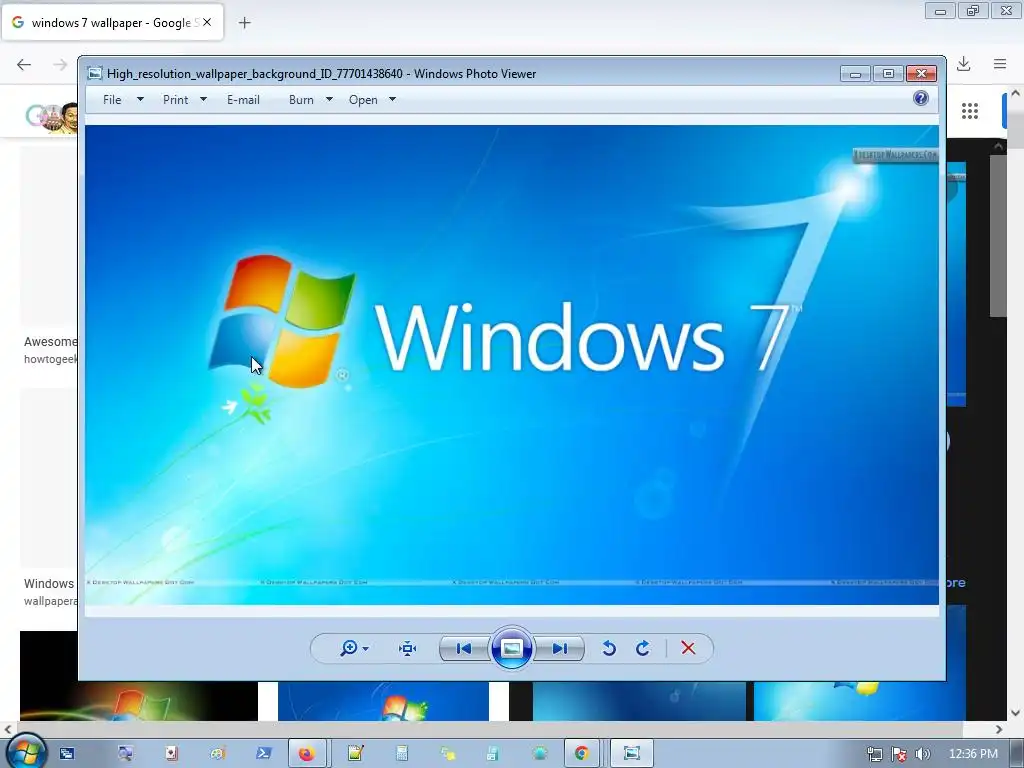1024x768 pixels.
Task: Open the Paint taskbar icon
Action: click(x=217, y=754)
